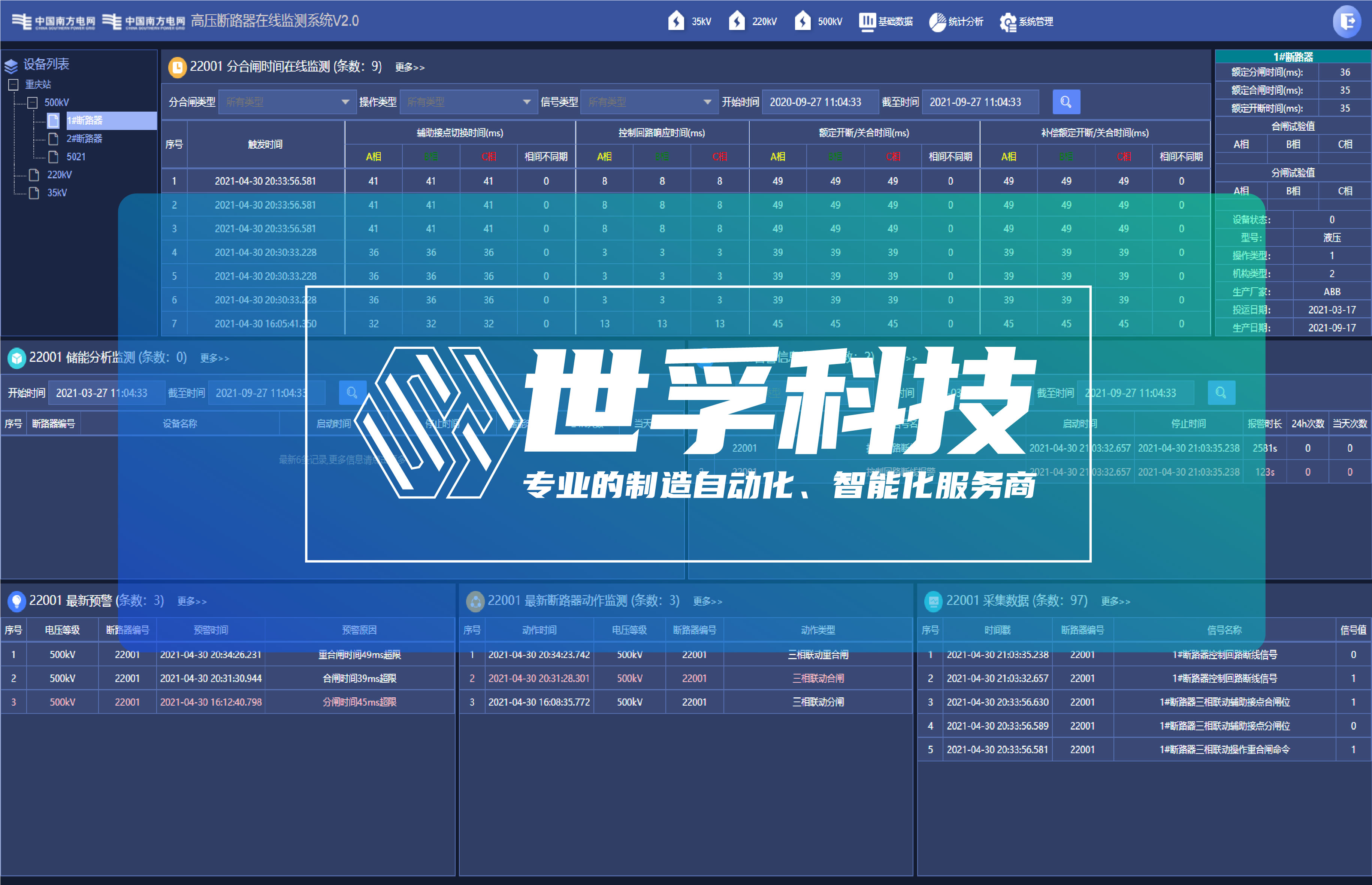Click 更多>> link for 采集数据

[1116, 601]
